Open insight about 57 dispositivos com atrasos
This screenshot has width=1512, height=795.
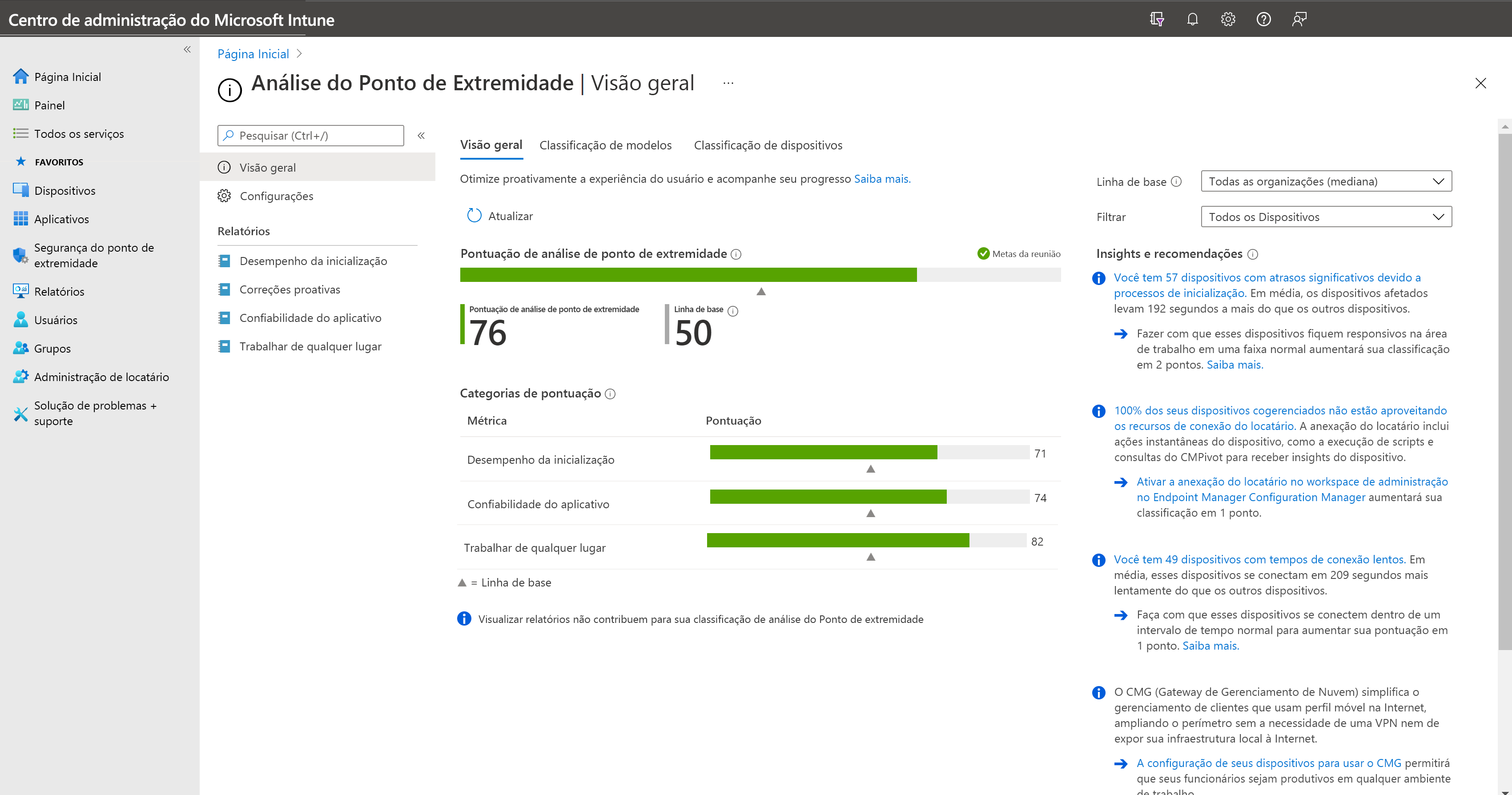pos(1267,285)
